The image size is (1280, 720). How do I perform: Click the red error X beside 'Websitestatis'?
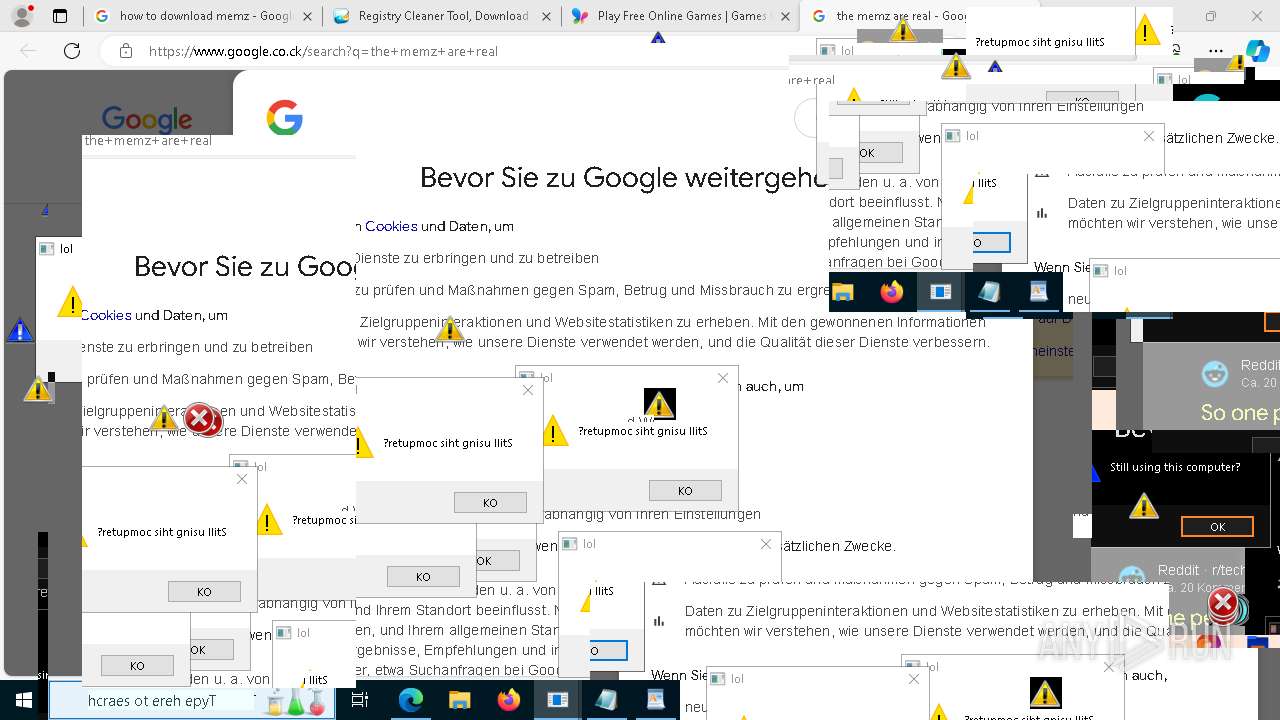[x=202, y=420]
